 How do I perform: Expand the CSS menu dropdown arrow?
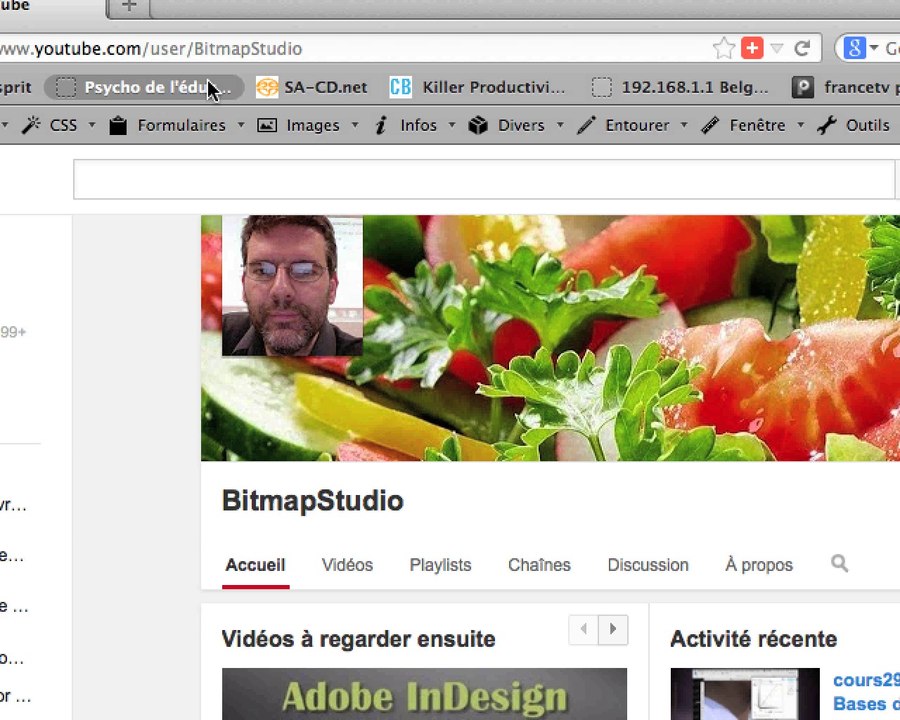click(92, 125)
